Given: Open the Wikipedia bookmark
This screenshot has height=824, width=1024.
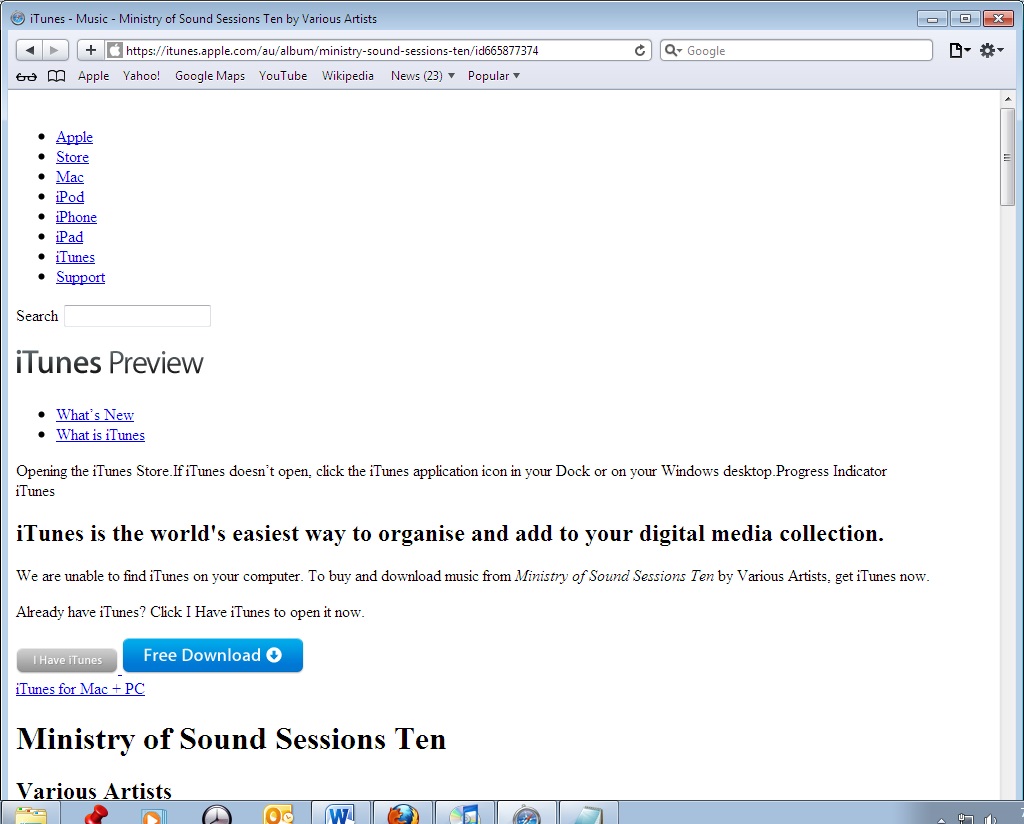Looking at the screenshot, I should (x=347, y=76).
